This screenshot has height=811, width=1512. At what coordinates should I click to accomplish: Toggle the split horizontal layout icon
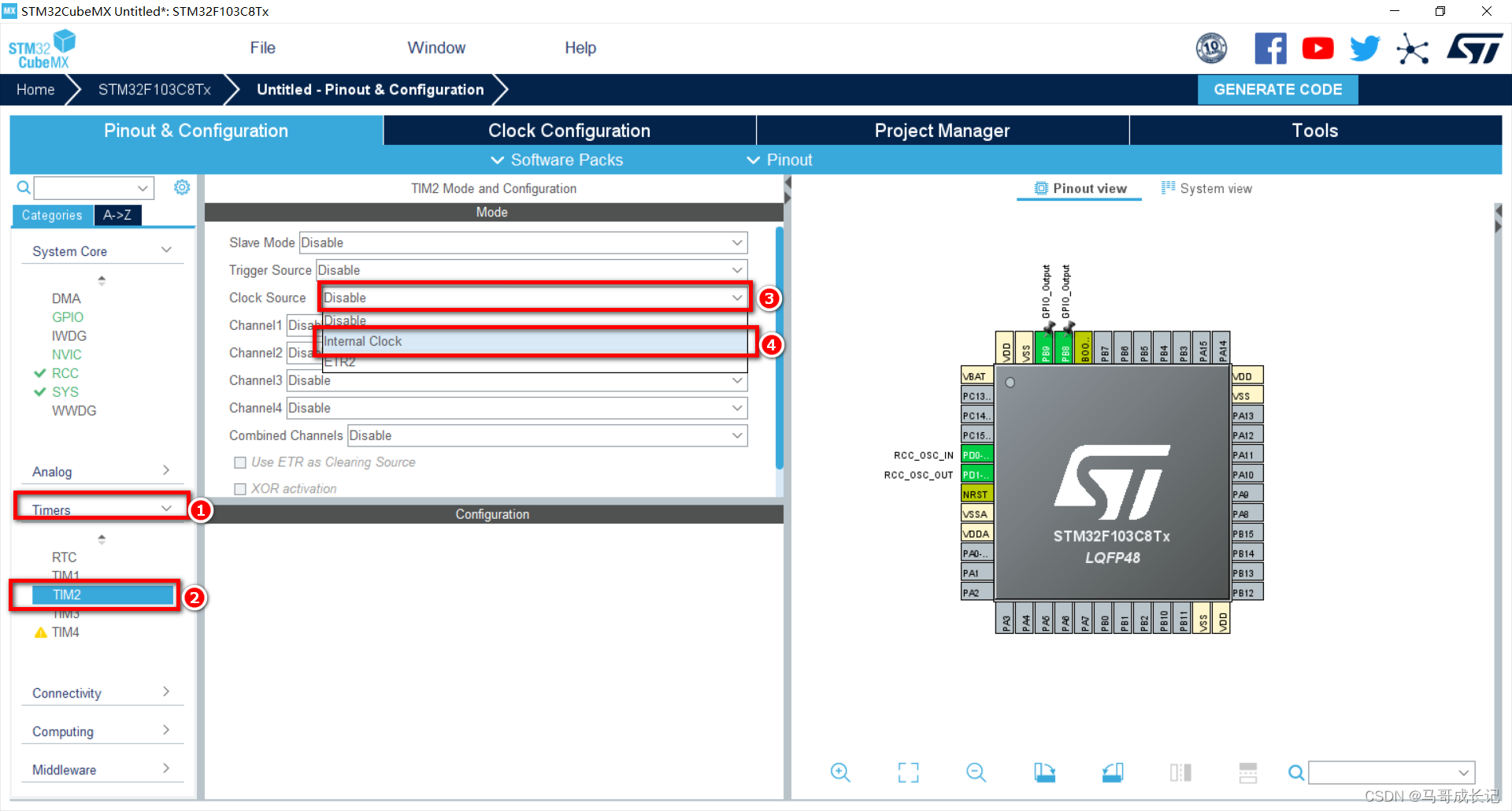(x=1248, y=772)
